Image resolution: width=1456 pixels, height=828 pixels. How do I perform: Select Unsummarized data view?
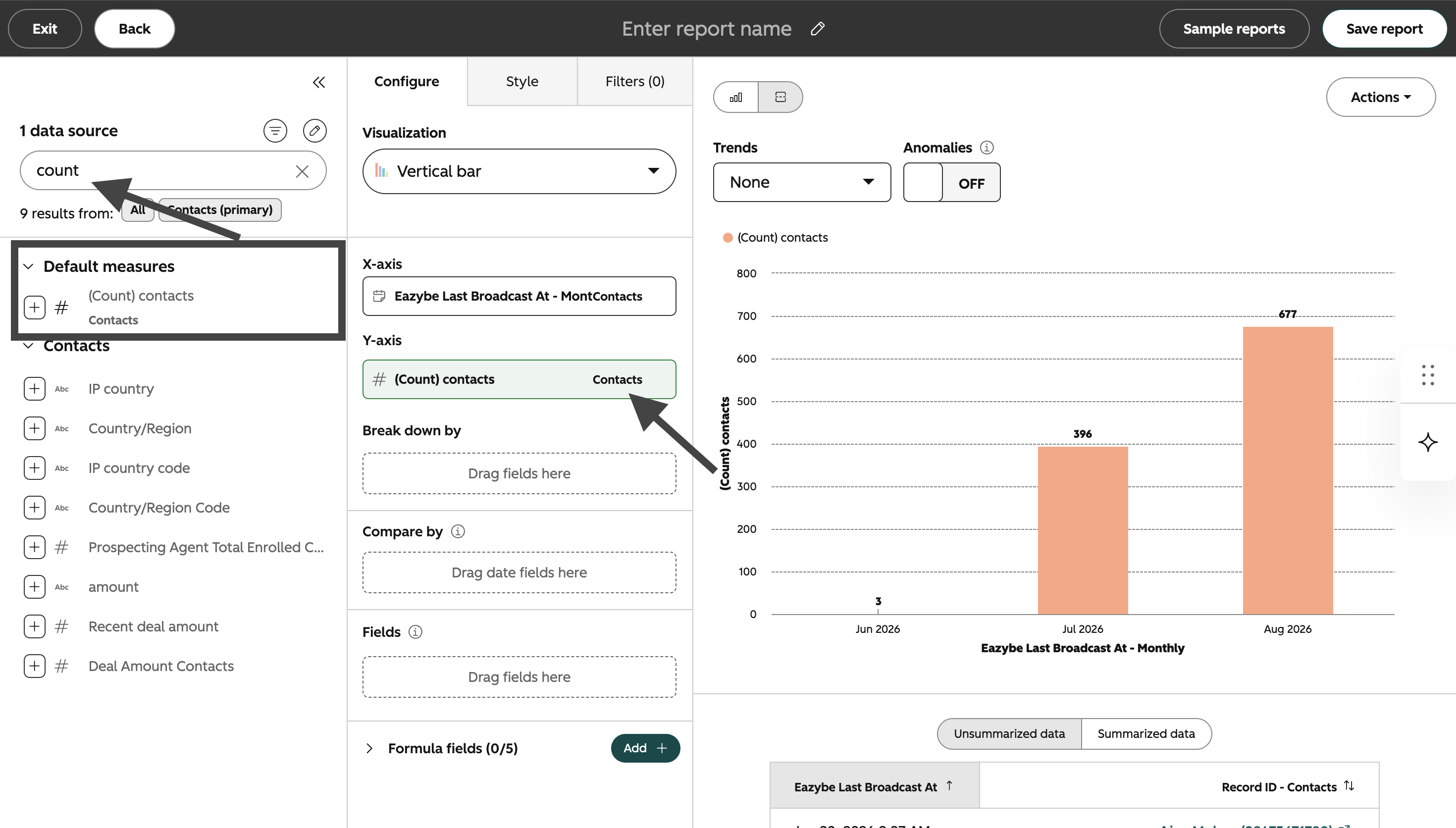click(1009, 733)
